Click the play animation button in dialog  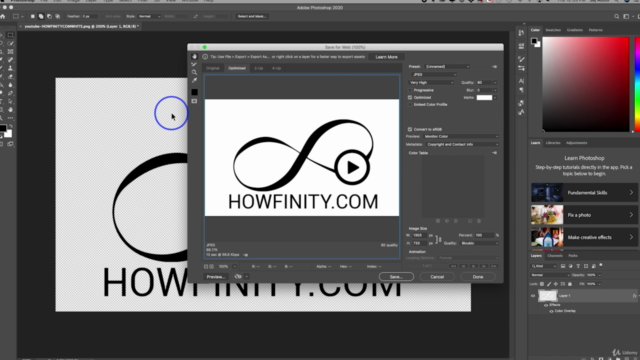point(474,266)
